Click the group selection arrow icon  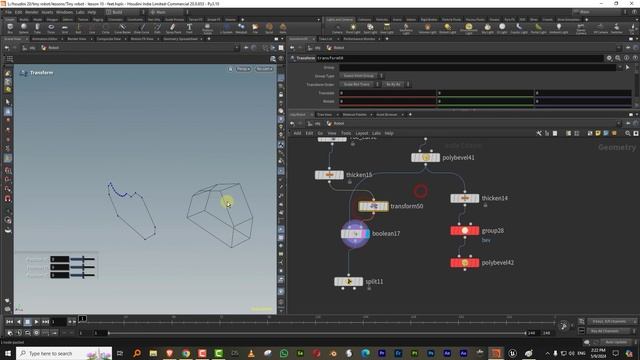coord(627,67)
